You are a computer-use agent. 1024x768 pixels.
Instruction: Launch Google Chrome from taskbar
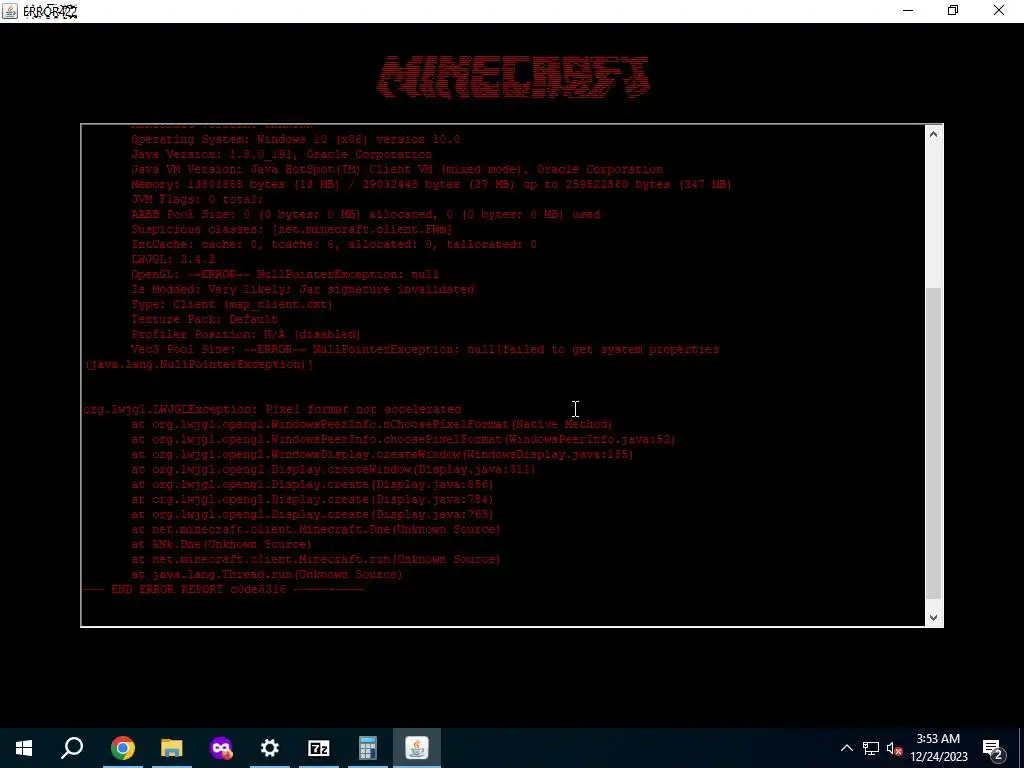pos(122,748)
